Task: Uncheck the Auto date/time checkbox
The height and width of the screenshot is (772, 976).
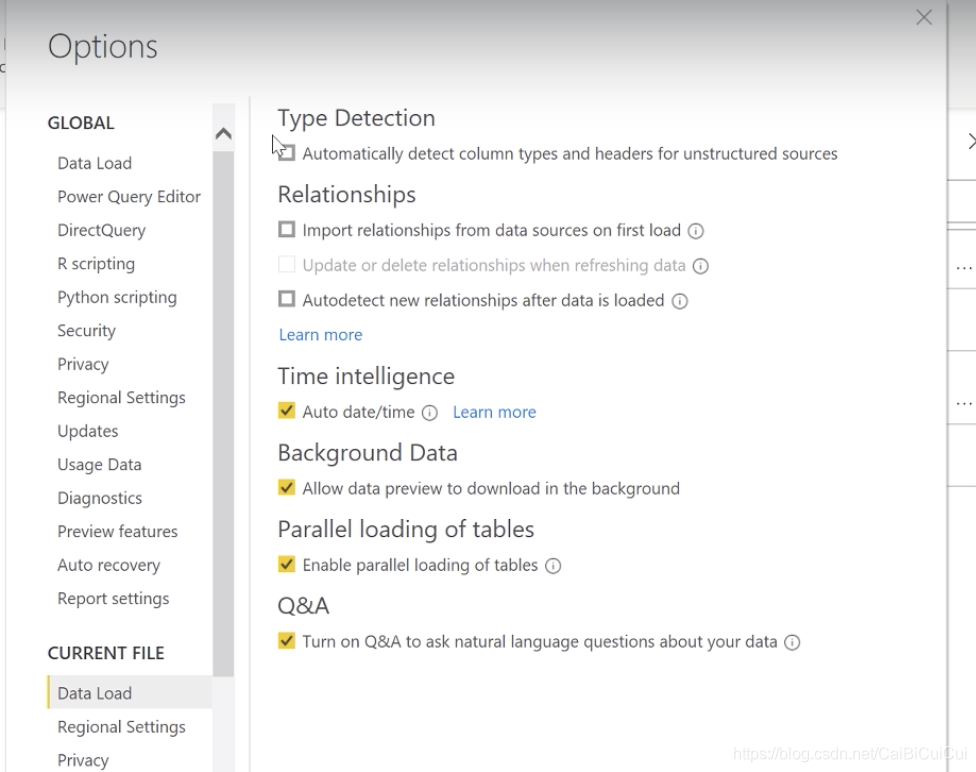Action: (x=286, y=411)
